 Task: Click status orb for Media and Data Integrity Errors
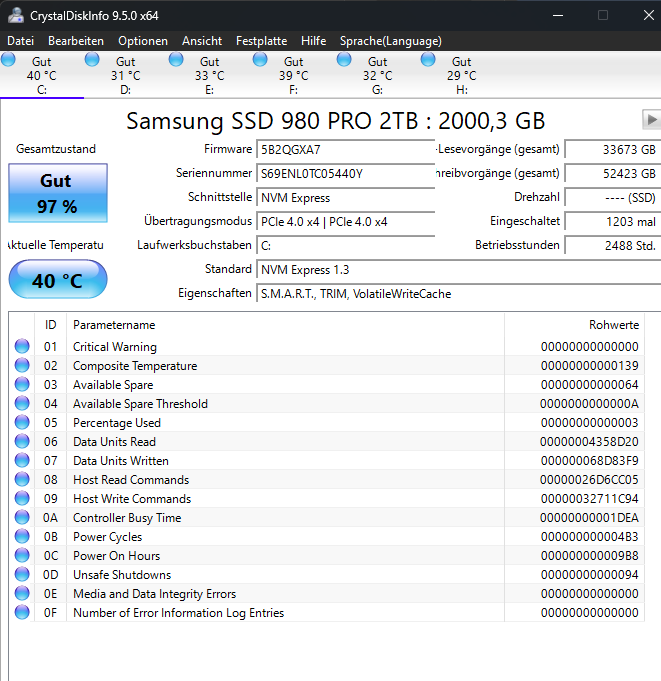[22, 593]
